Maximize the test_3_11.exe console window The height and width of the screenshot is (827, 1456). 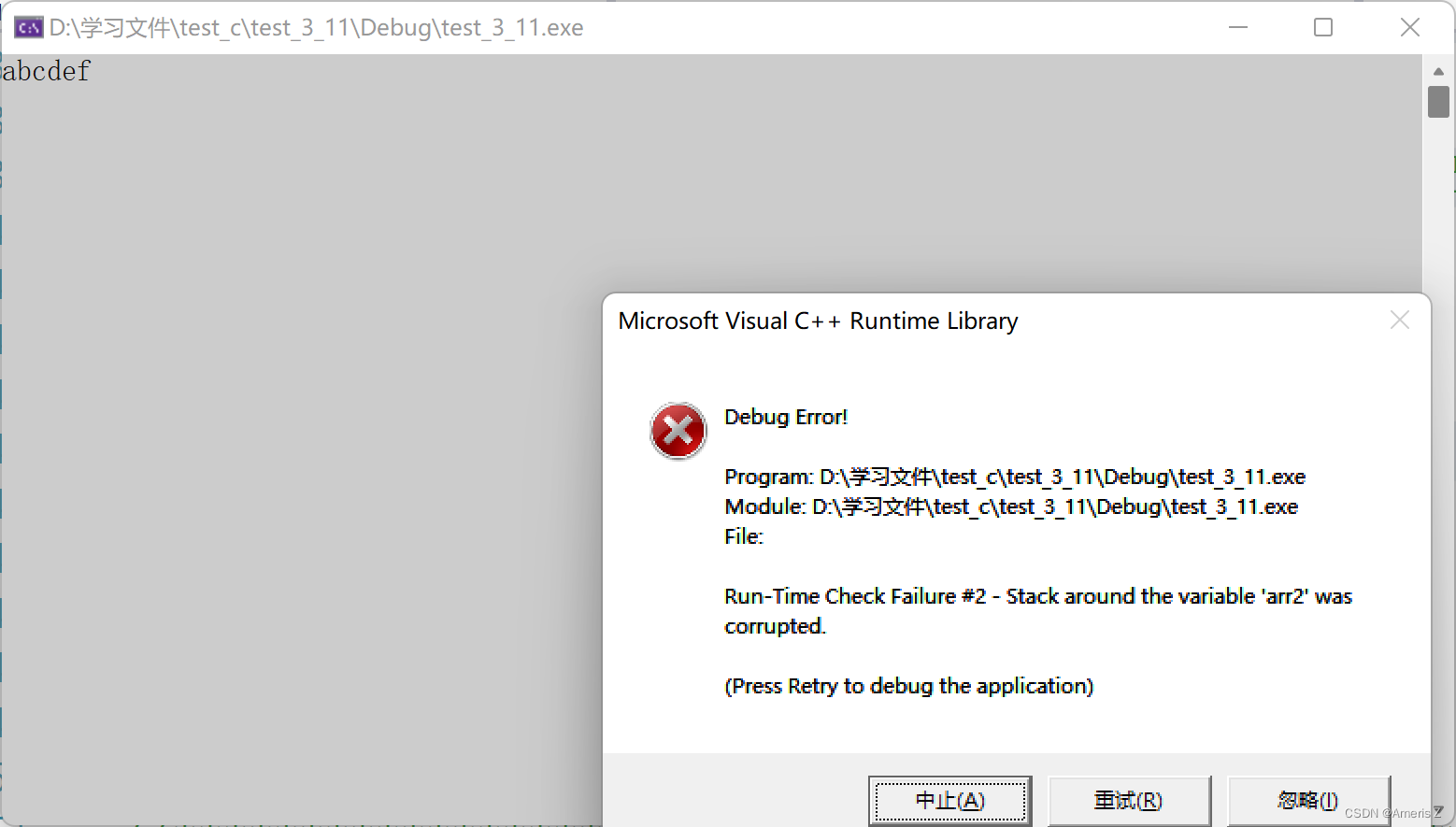(x=1323, y=27)
